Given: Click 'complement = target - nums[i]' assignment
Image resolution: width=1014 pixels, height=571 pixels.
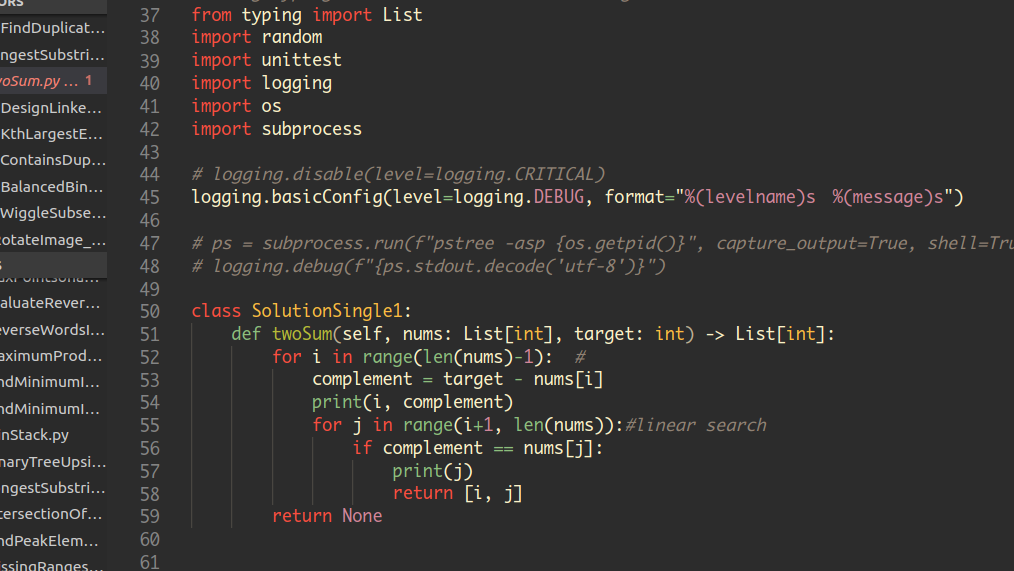Looking at the screenshot, I should (458, 380).
